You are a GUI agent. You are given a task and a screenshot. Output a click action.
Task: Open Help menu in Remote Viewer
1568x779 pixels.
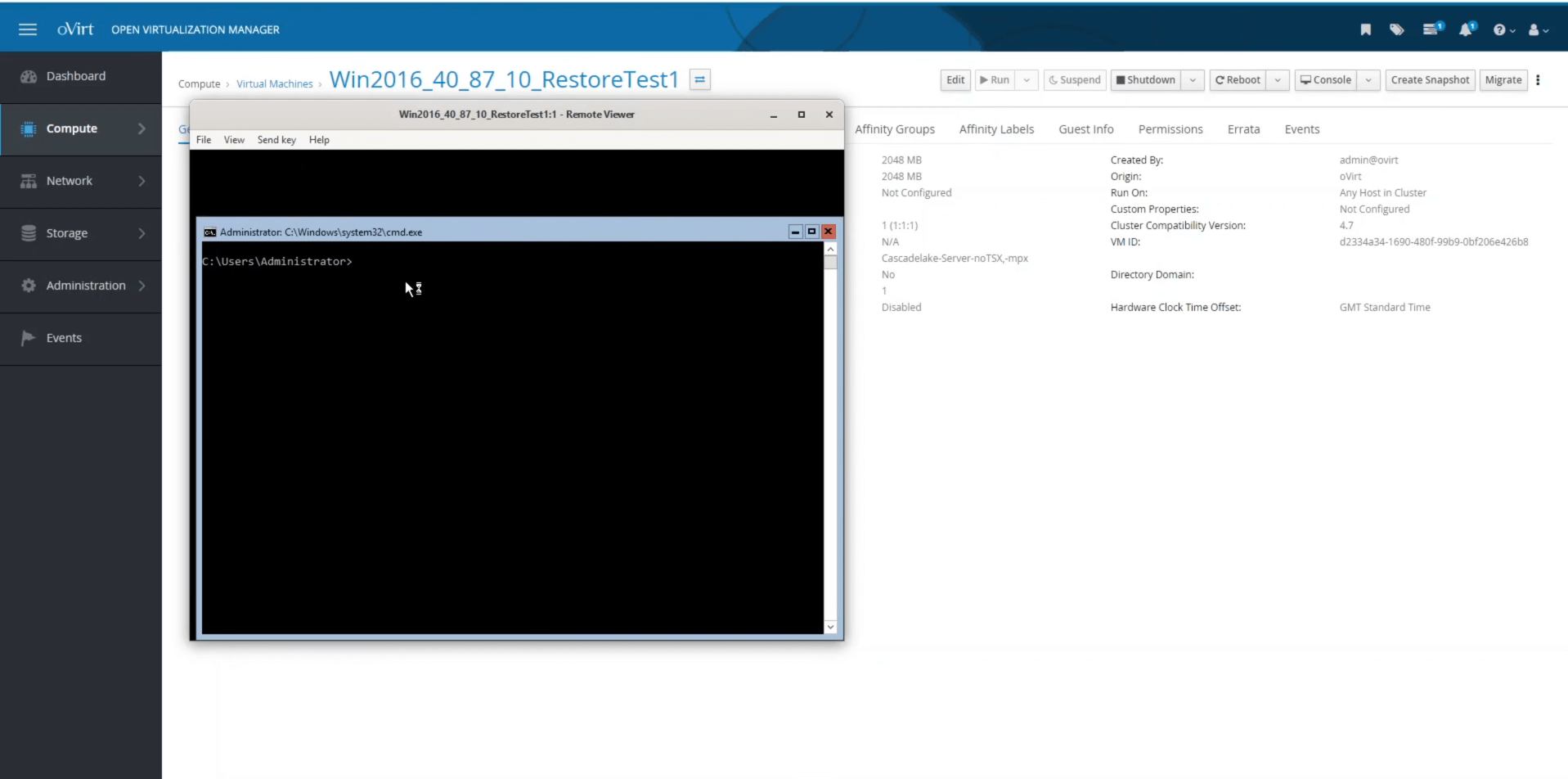tap(319, 140)
